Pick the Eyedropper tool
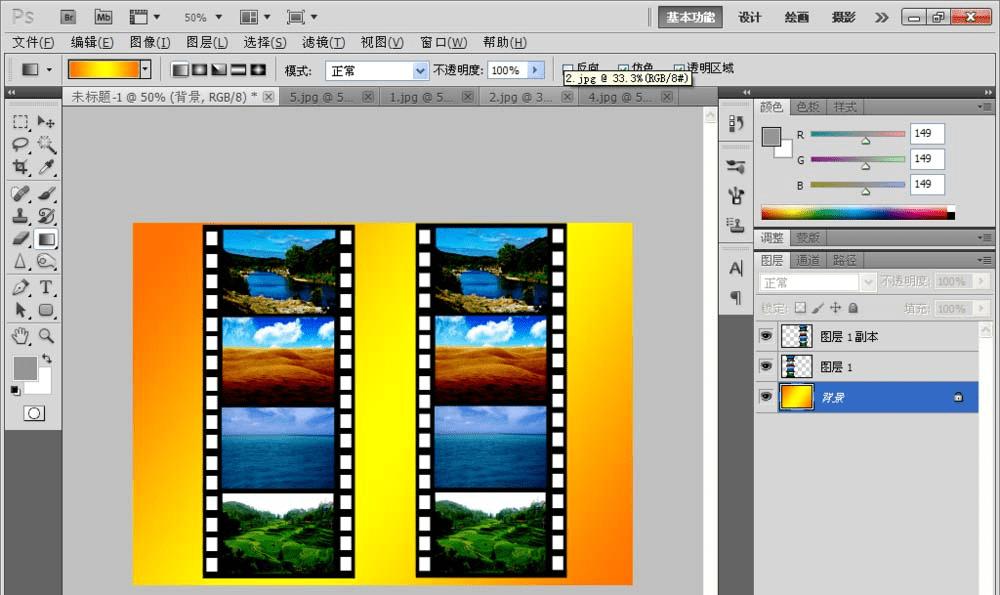Viewport: 1000px width, 595px height. tap(46, 168)
